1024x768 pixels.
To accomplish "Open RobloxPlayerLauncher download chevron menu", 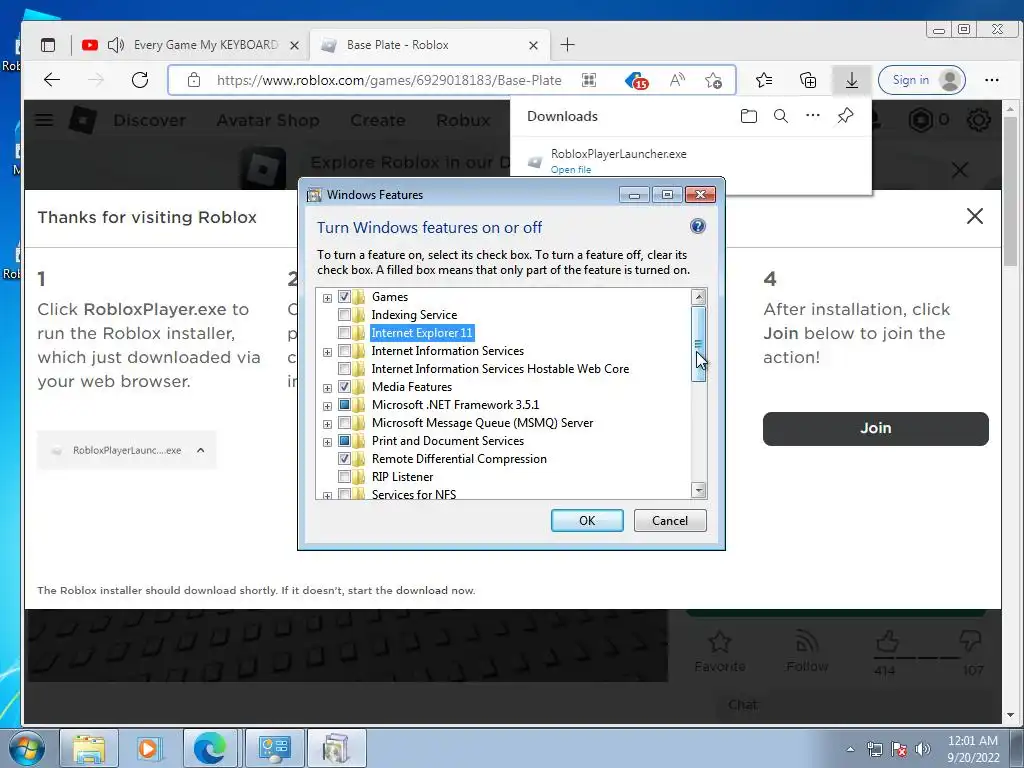I will pos(200,450).
